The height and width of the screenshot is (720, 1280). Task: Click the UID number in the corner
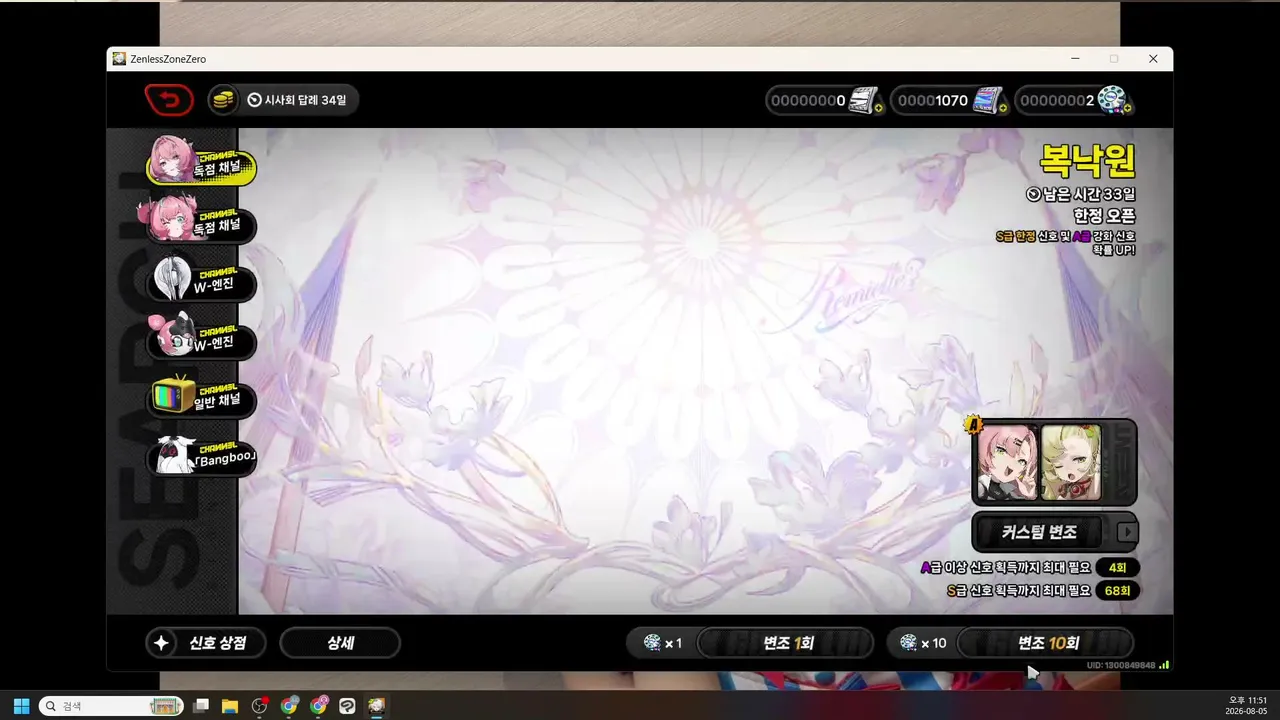coord(1121,665)
